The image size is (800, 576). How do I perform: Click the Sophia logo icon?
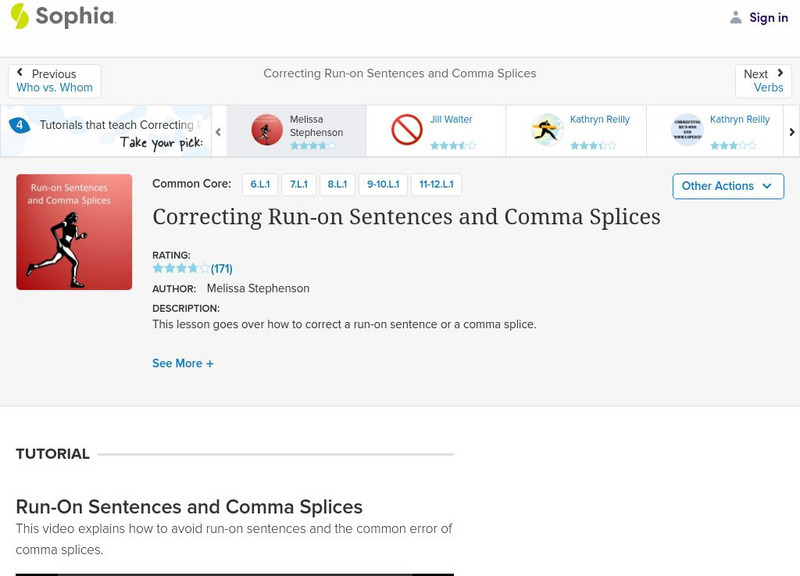point(20,16)
